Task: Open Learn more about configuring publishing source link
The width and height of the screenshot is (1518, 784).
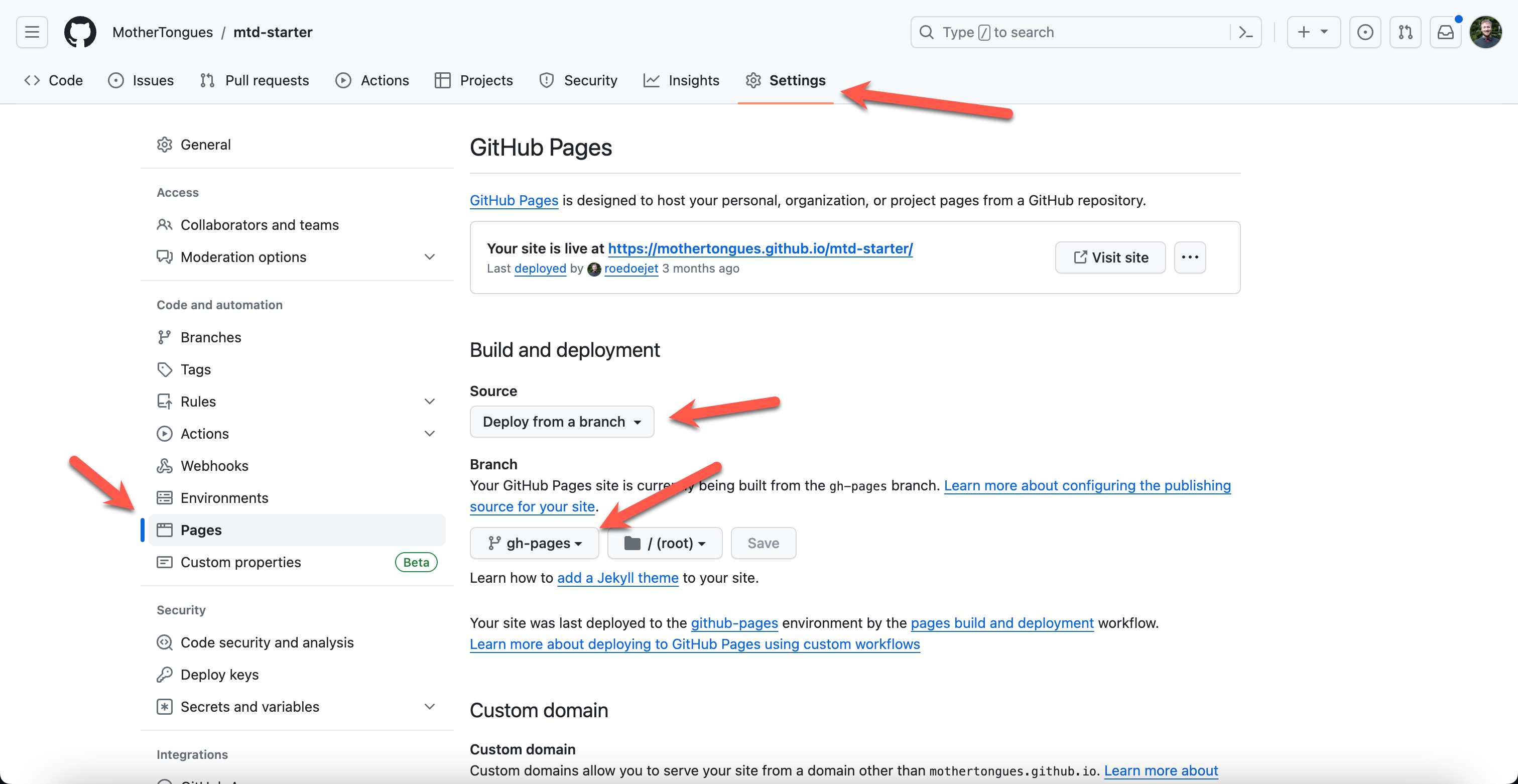Action: (x=1087, y=486)
